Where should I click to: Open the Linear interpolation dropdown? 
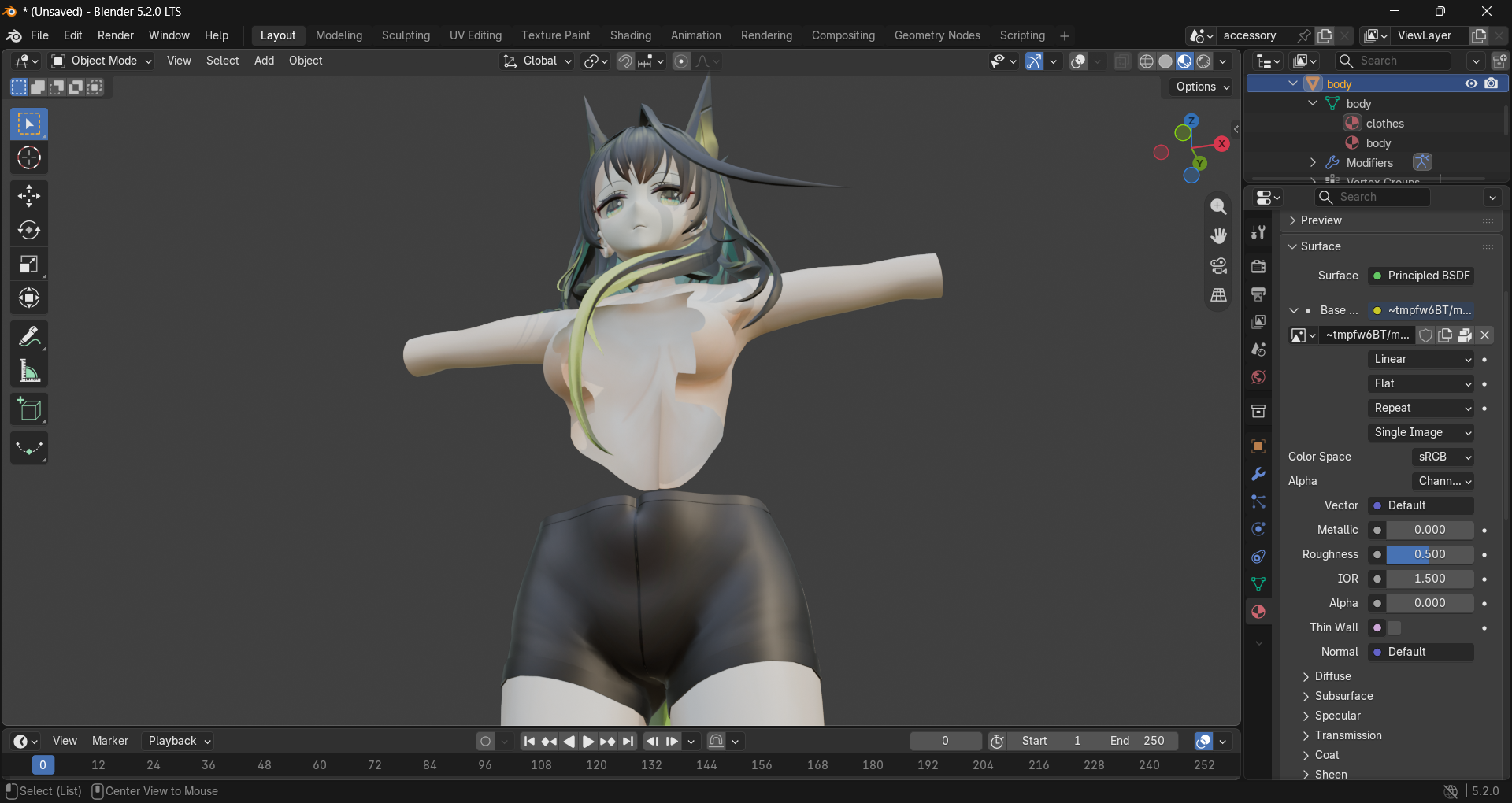pos(1421,359)
